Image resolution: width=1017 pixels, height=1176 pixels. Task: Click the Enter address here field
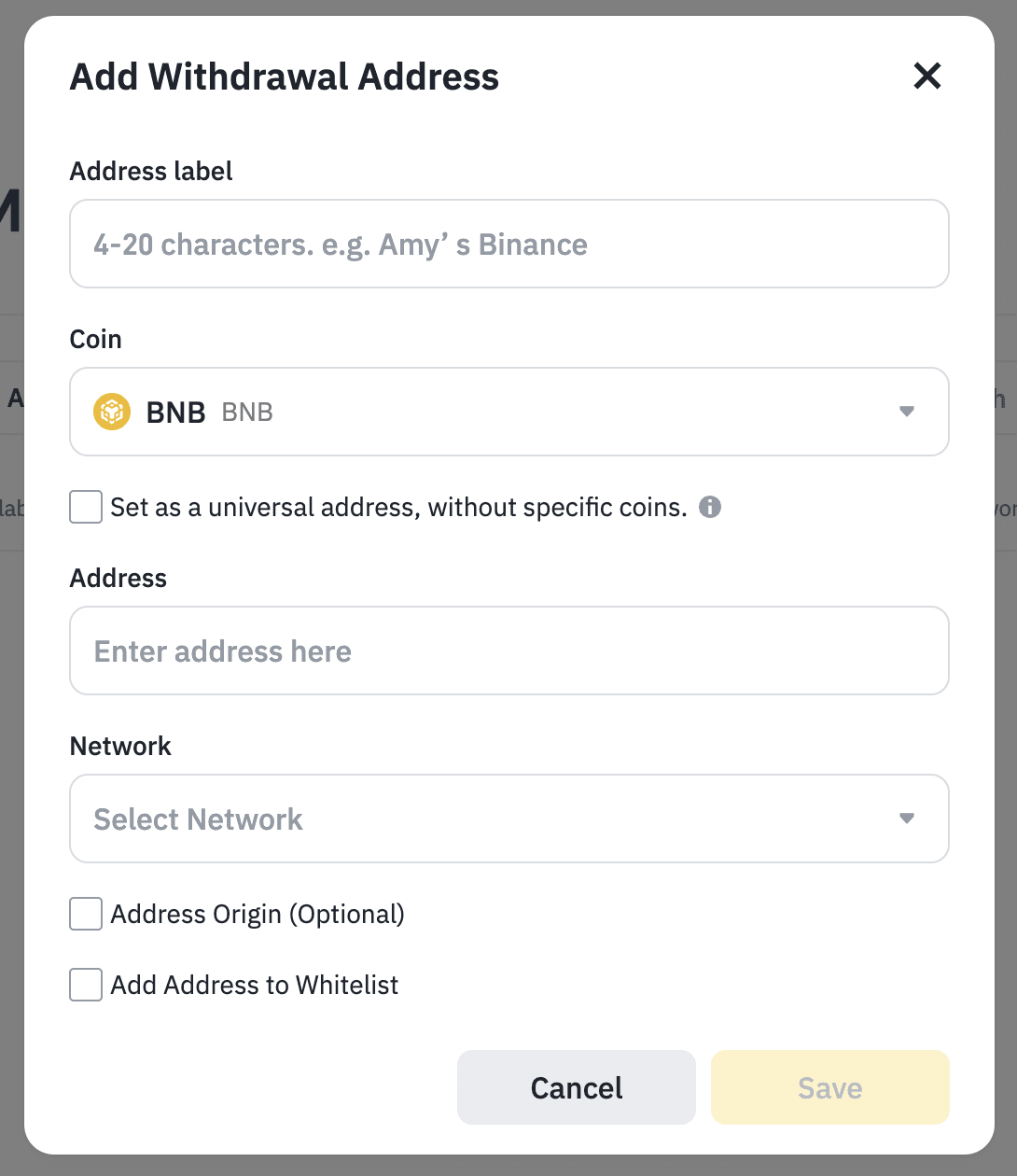click(508, 651)
